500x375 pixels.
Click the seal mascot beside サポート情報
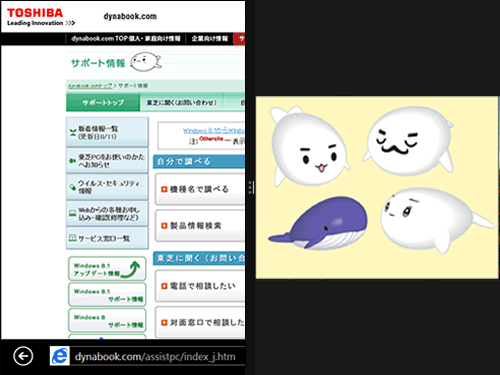145,62
